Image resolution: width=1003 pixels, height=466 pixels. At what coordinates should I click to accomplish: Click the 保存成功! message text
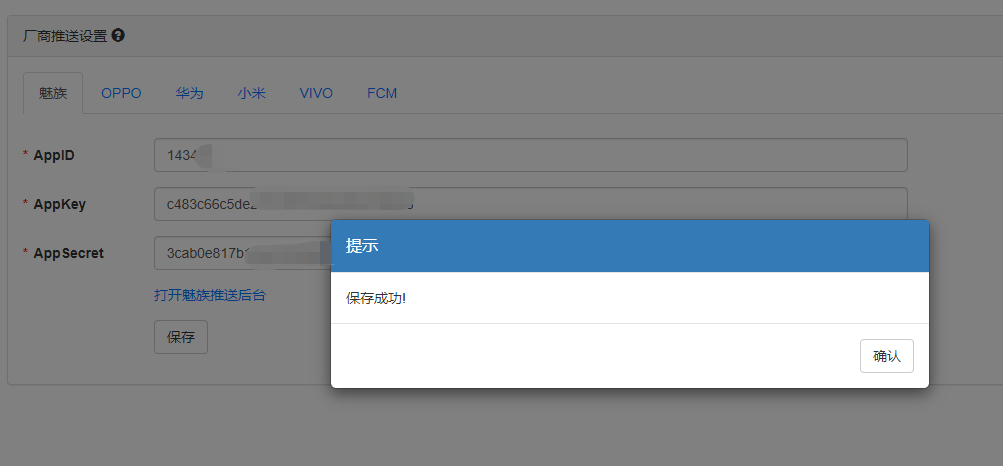click(376, 298)
